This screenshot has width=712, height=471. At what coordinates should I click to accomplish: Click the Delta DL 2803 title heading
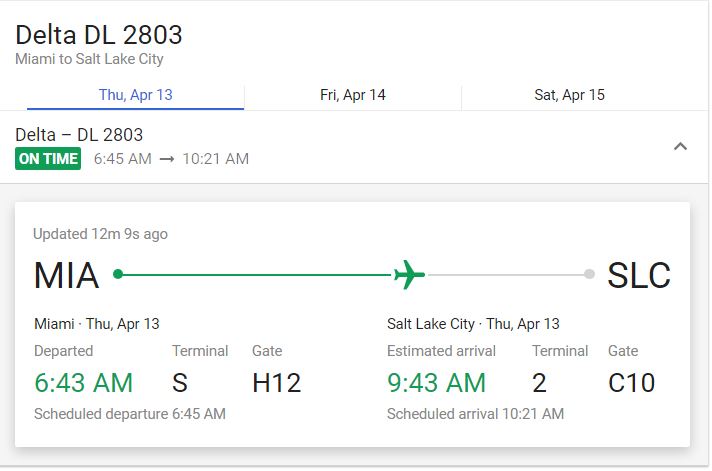tap(99, 35)
